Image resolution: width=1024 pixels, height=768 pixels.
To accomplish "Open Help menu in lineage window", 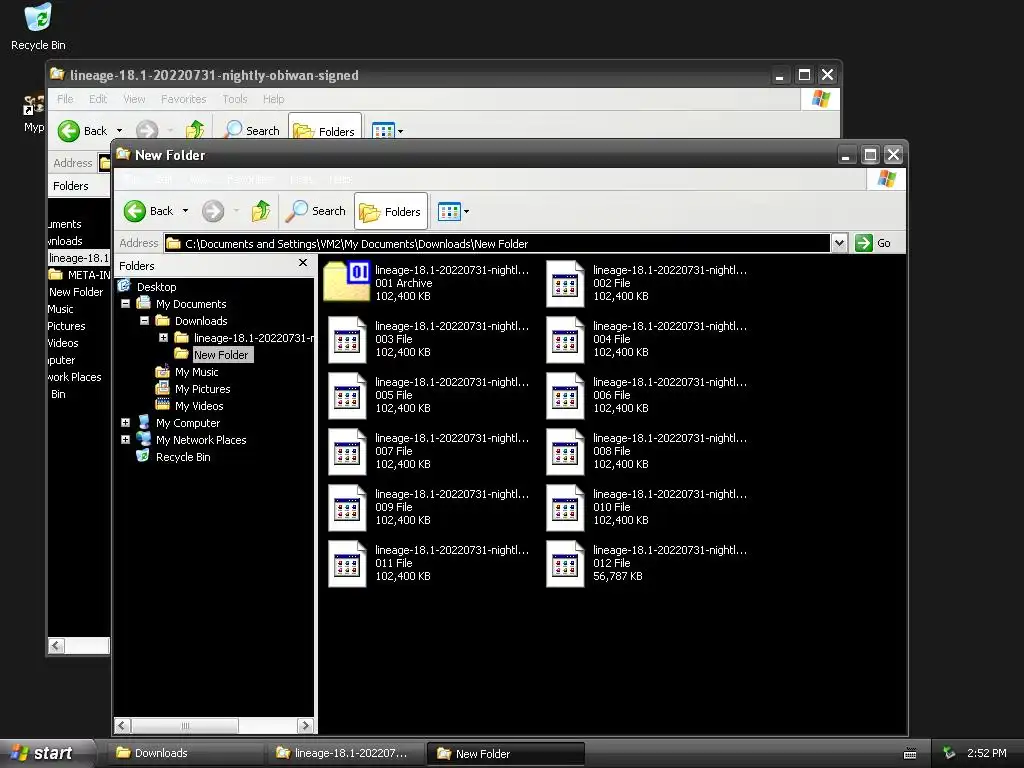I will tap(274, 99).
